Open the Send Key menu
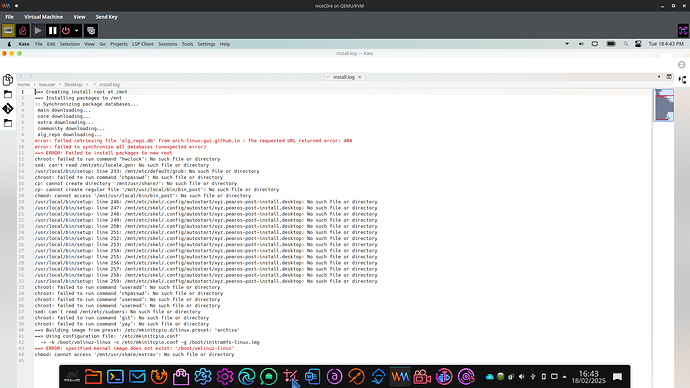Image resolution: width=690 pixels, height=388 pixels. pyautogui.click(x=106, y=17)
